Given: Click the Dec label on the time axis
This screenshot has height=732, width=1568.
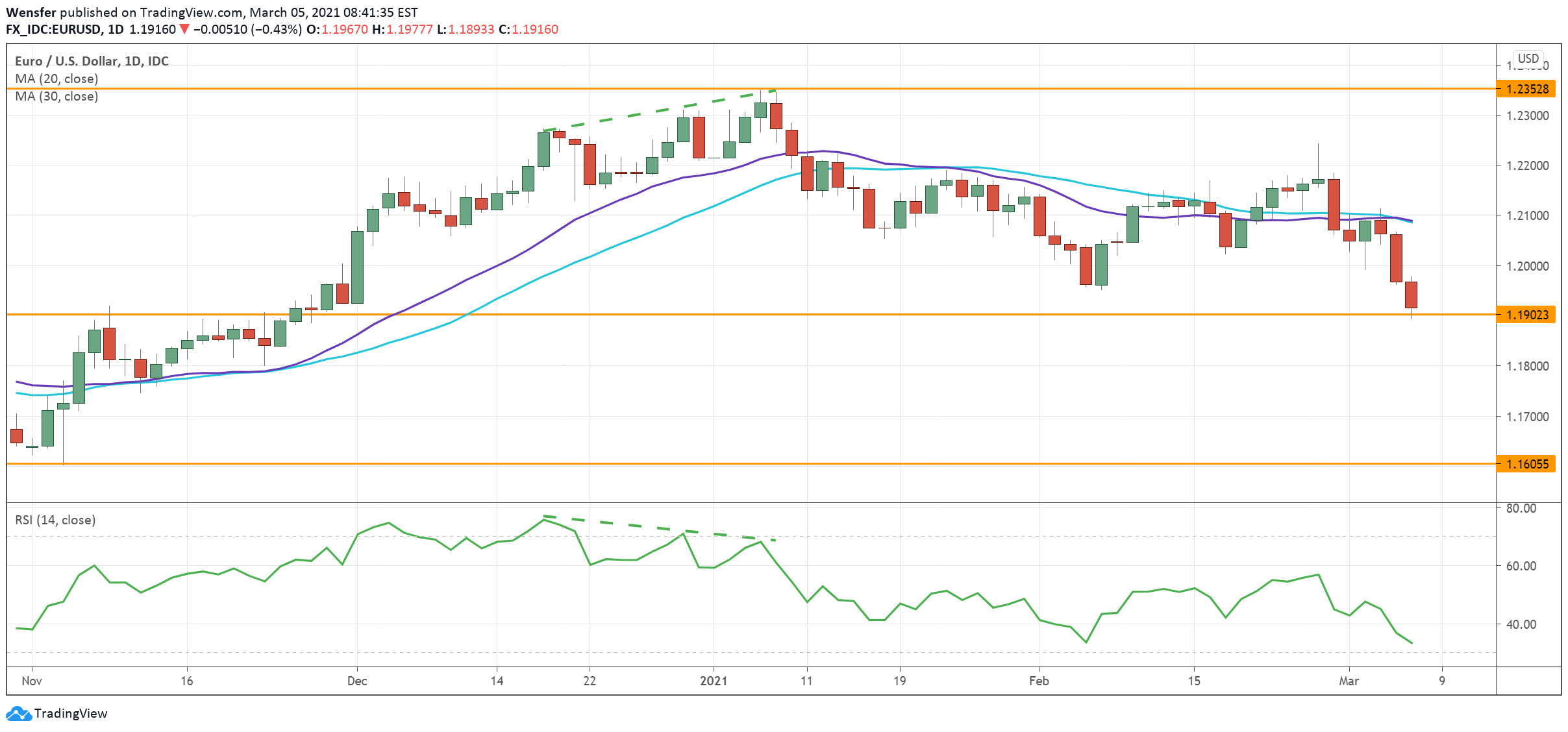Looking at the screenshot, I should click(357, 681).
